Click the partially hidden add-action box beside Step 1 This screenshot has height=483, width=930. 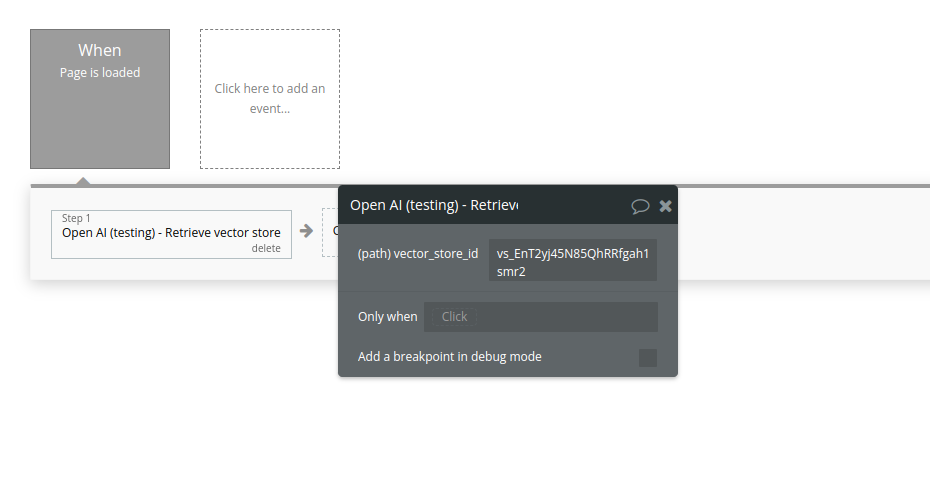point(330,232)
